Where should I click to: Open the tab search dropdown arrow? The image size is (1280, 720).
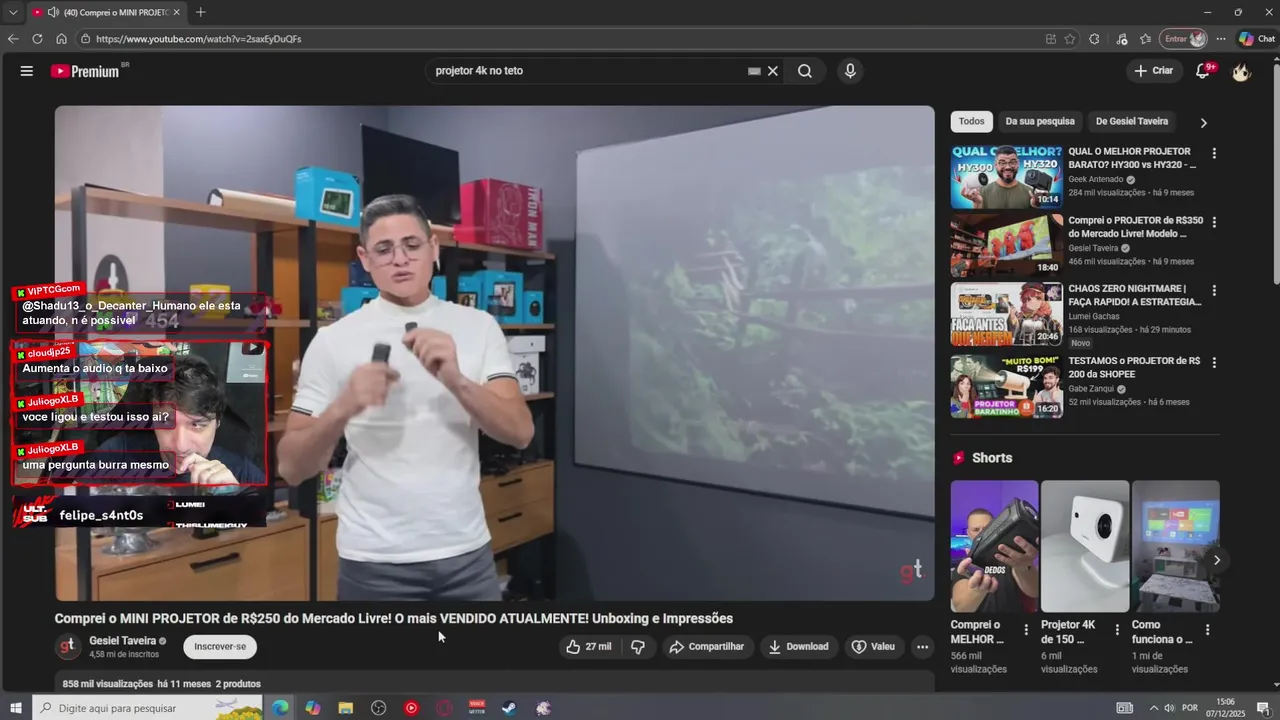[x=13, y=12]
